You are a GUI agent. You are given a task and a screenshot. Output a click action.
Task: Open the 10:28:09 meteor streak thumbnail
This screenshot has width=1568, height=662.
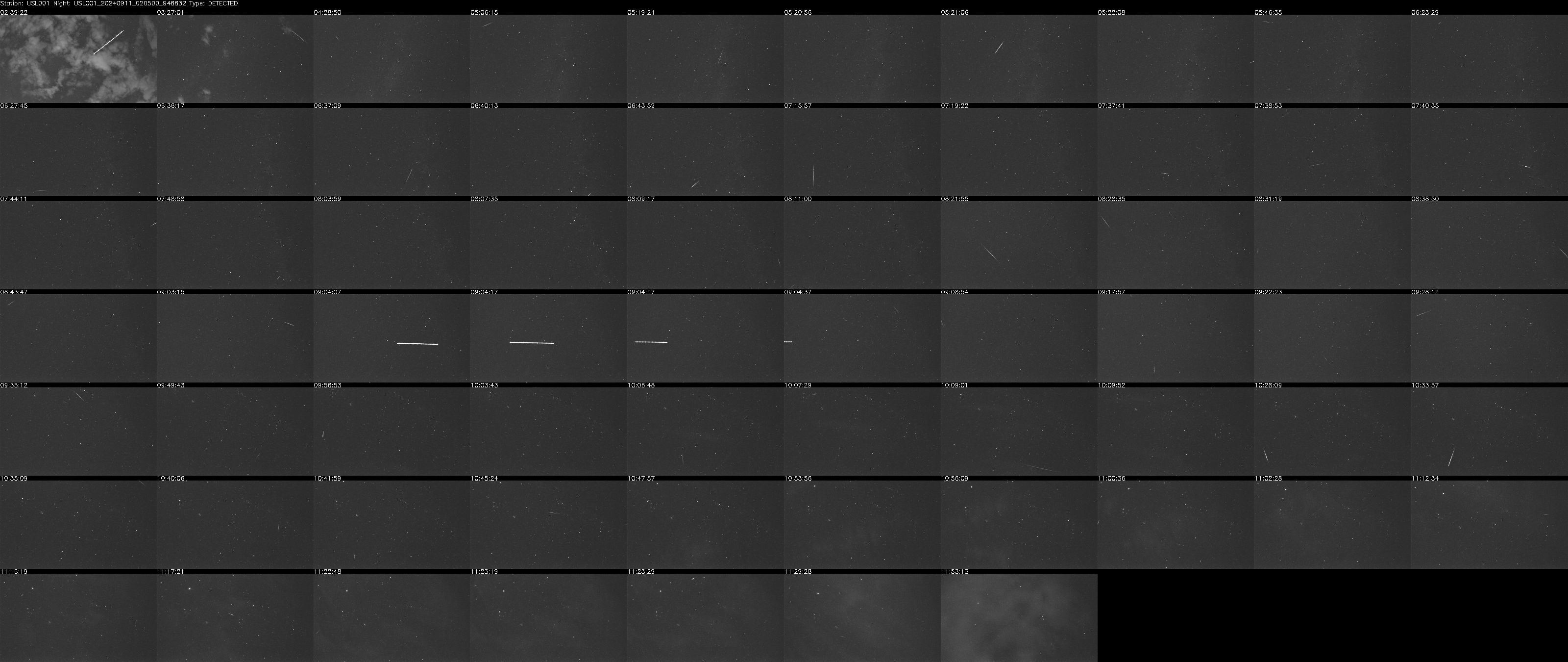coord(1332,431)
